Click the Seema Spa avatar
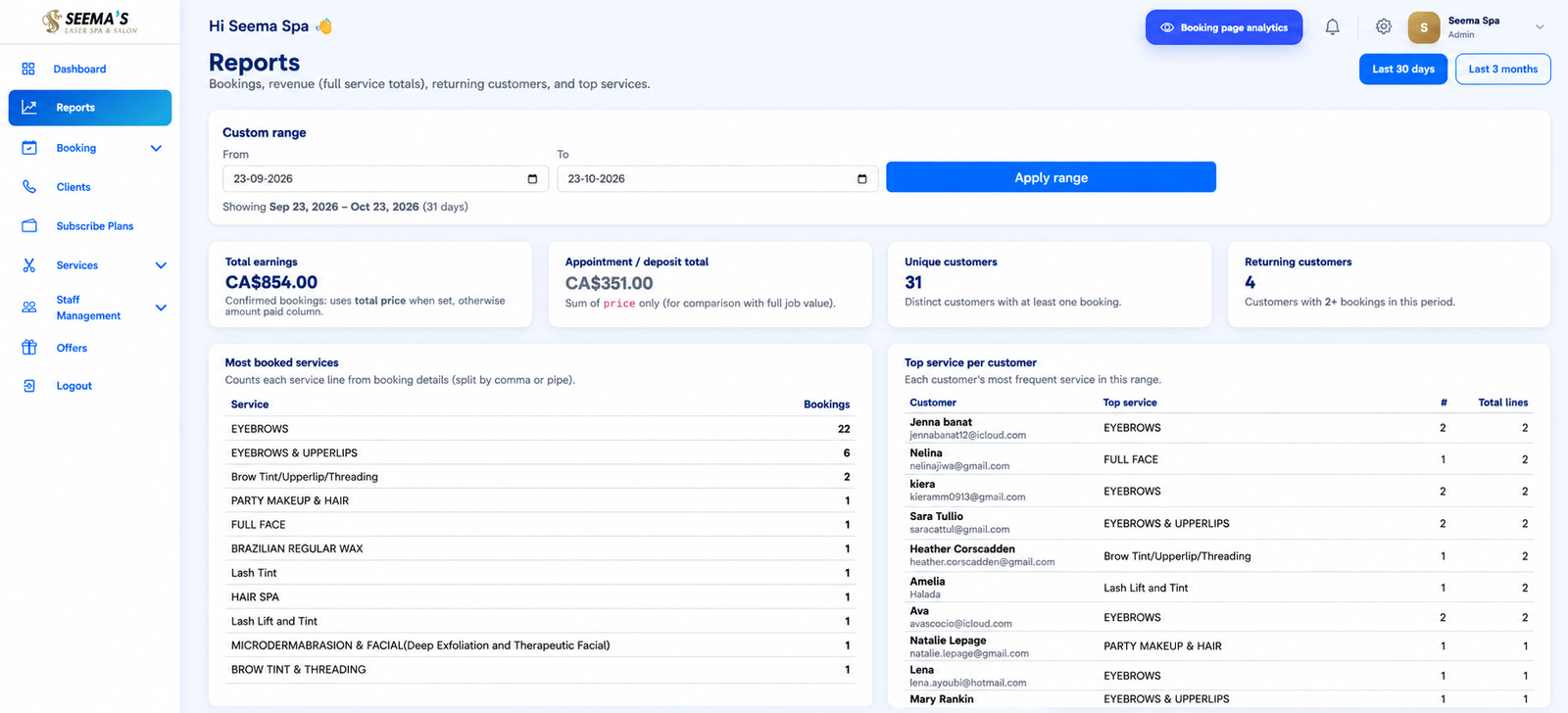Screen dimensions: 1568x713 [x=1424, y=27]
